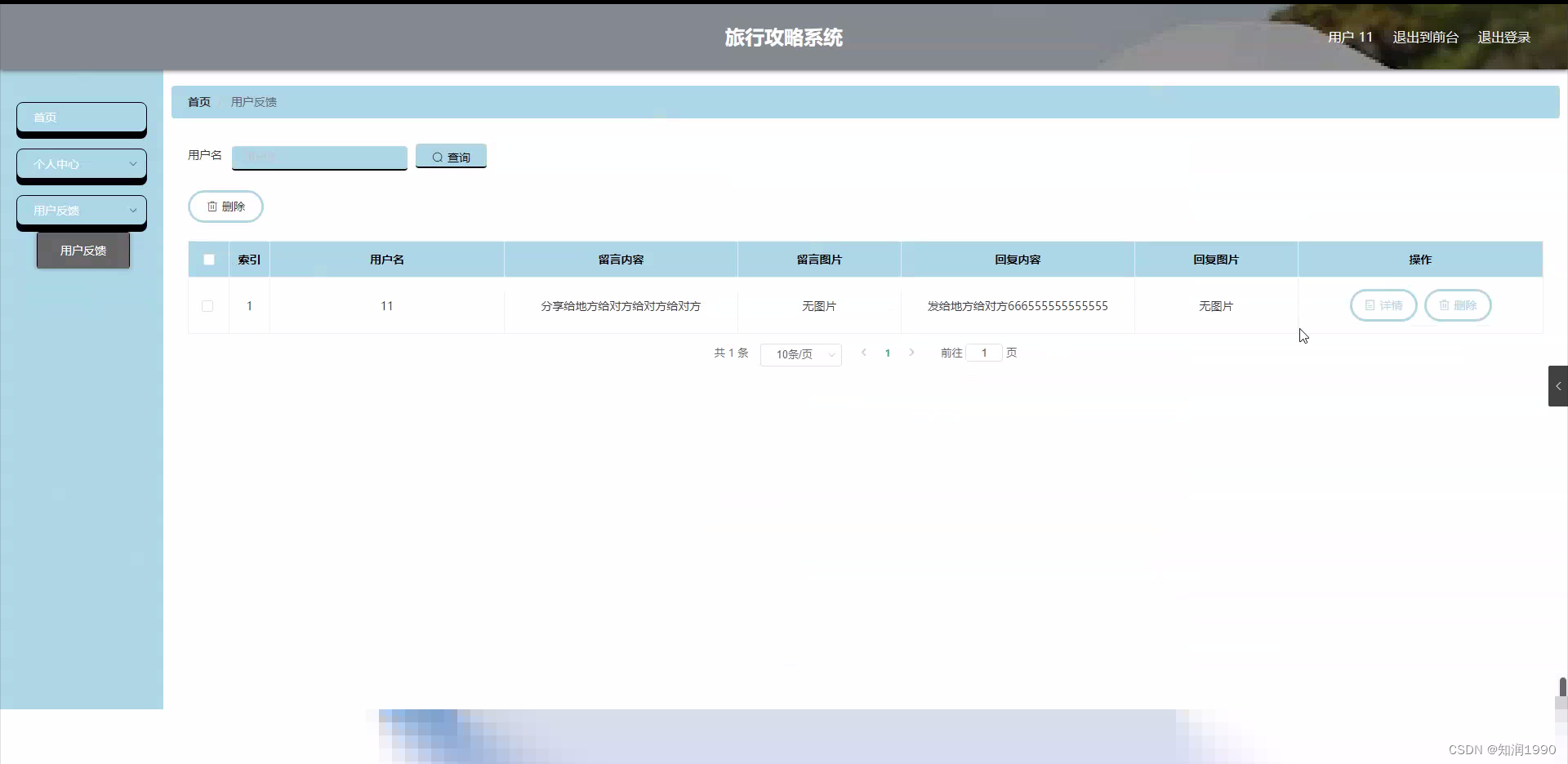Click the trash icon on the bulk 删除 button
The height and width of the screenshot is (764, 1568).
213,206
